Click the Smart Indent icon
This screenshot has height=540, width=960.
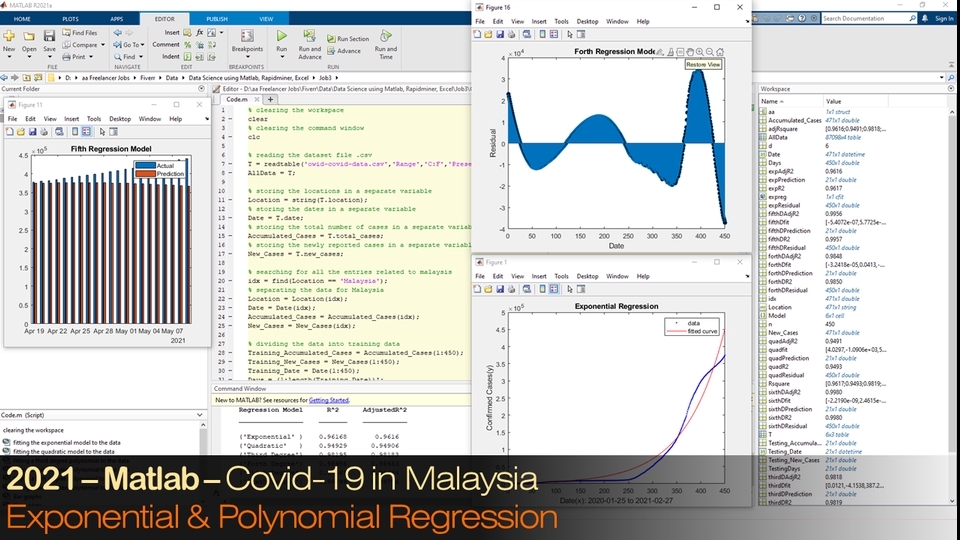click(188, 57)
